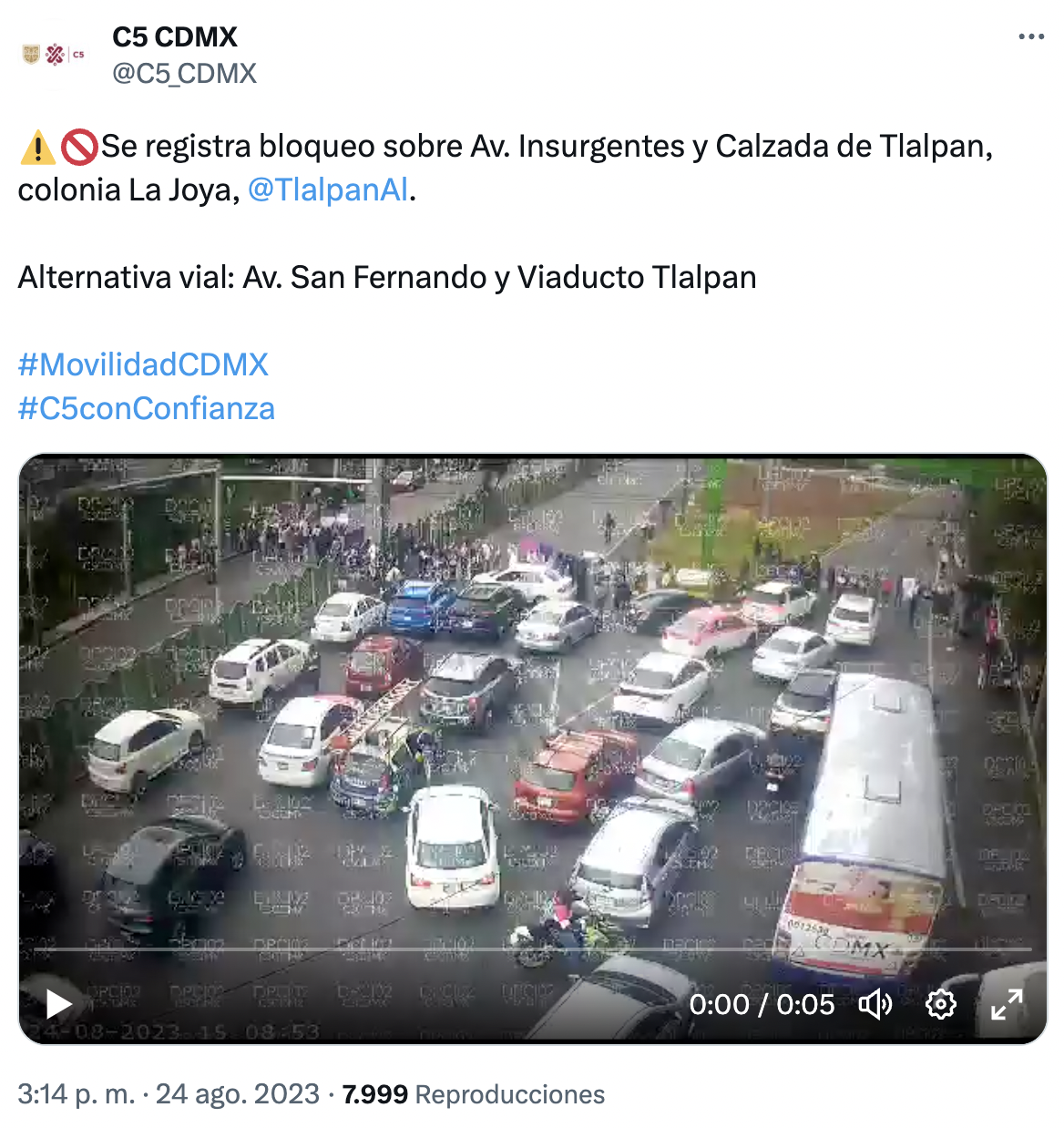The width and height of the screenshot is (1064, 1128).
Task: Open the @TlalpanAl mention
Action: (x=329, y=190)
